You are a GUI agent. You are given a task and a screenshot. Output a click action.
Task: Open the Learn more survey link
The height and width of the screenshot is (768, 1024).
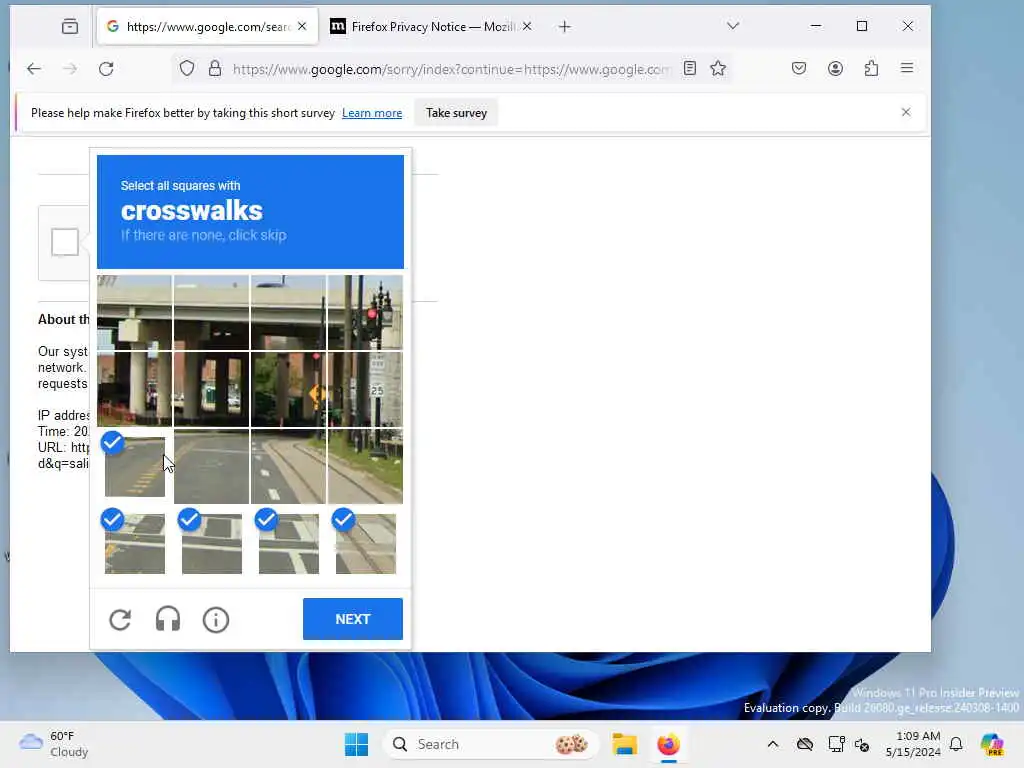pos(372,113)
